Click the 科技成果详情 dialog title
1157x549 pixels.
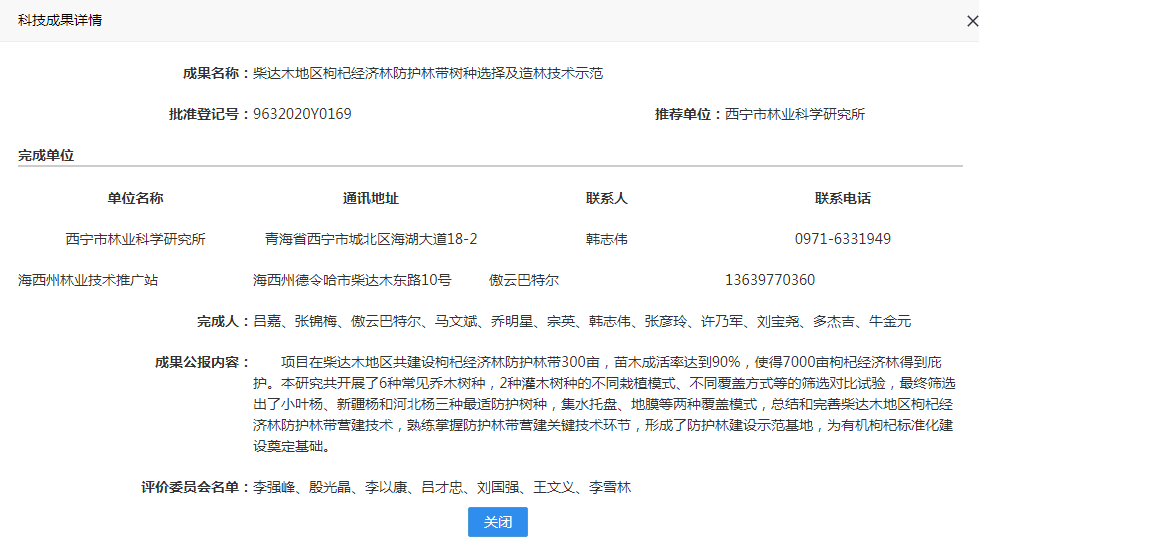pyautogui.click(x=60, y=21)
